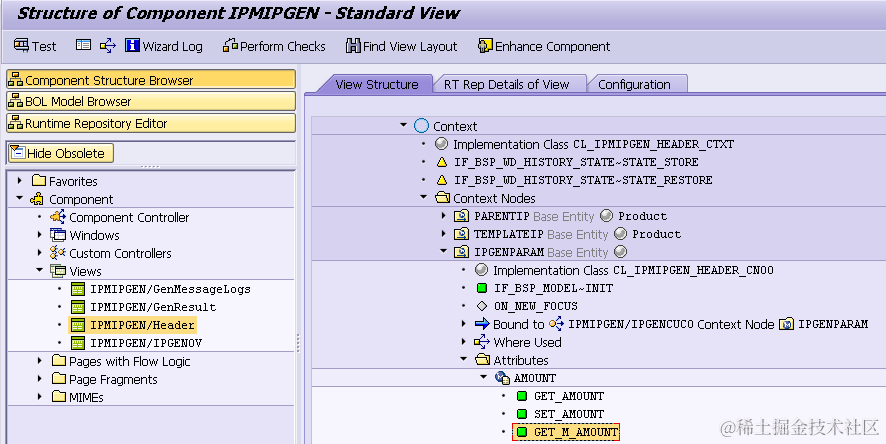Expand Page Fragments folder
886x444 pixels.
pos(40,379)
